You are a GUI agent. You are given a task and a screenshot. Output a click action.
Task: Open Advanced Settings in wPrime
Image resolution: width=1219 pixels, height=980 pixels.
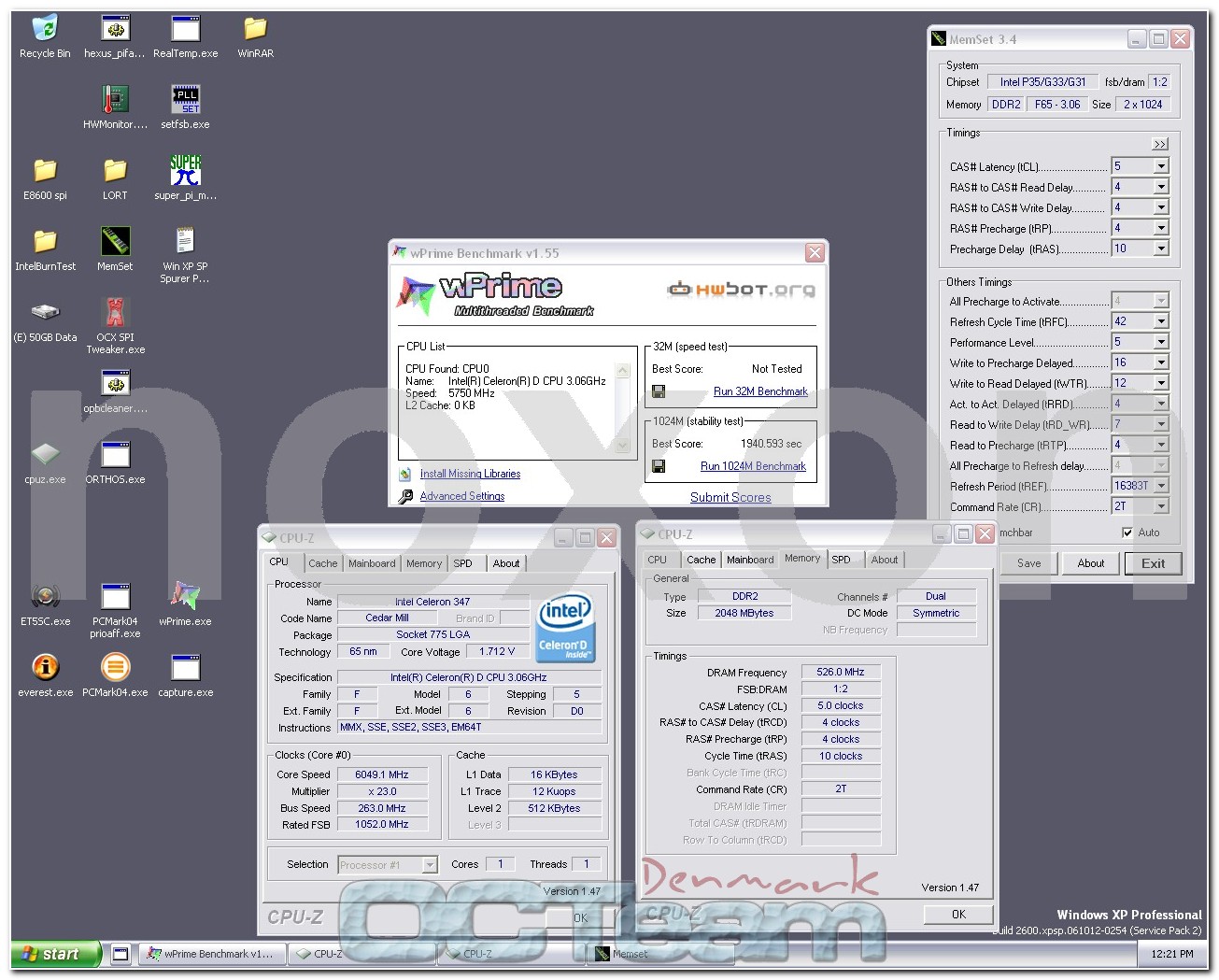tap(462, 496)
